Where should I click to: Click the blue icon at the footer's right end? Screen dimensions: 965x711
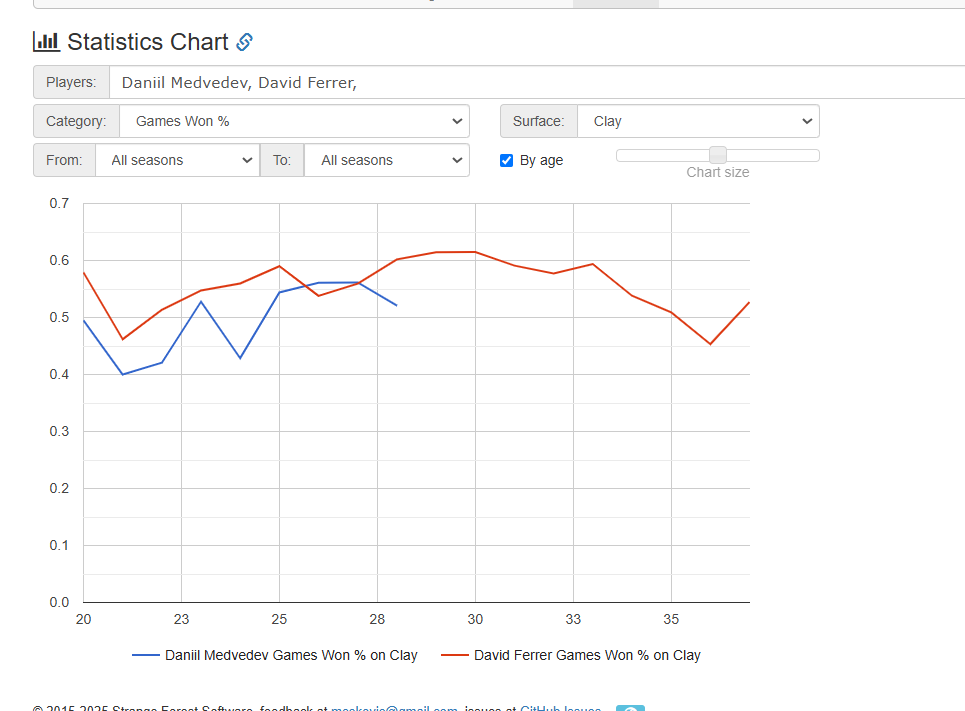pyautogui.click(x=630, y=708)
